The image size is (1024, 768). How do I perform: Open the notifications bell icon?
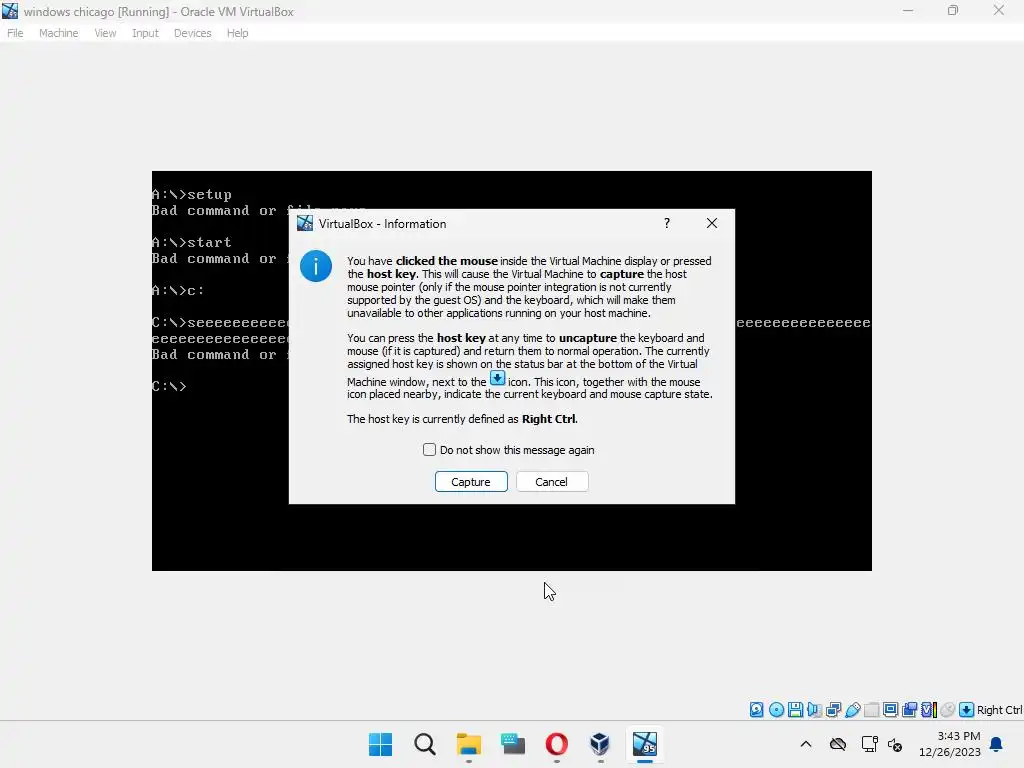997,744
